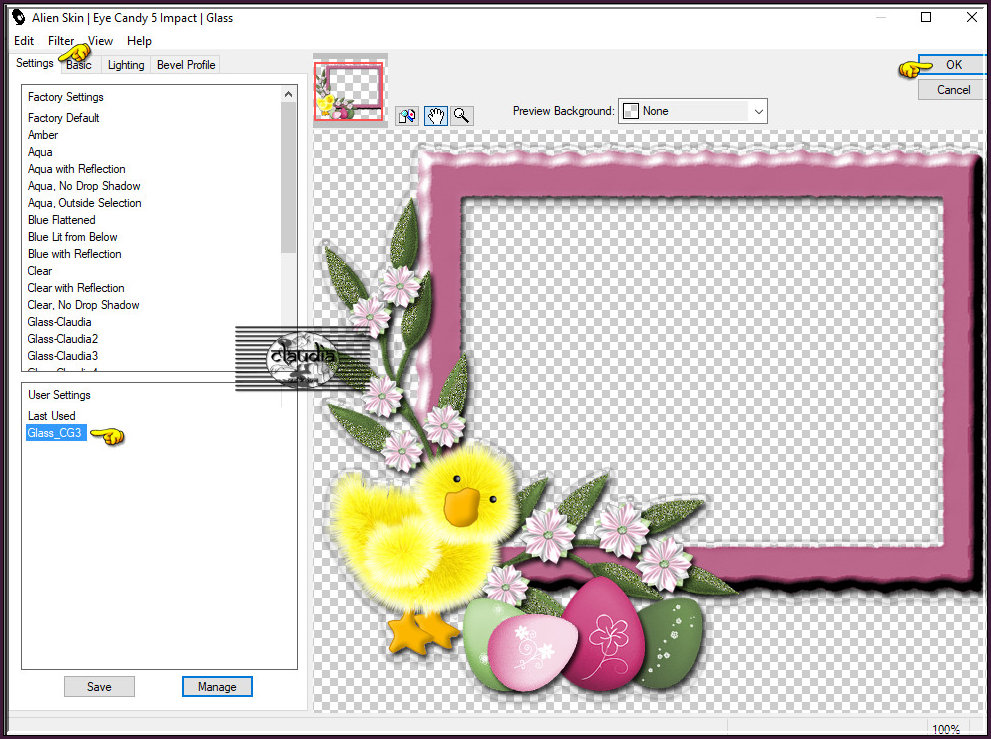Click the preview image of the frame

(x=648, y=420)
